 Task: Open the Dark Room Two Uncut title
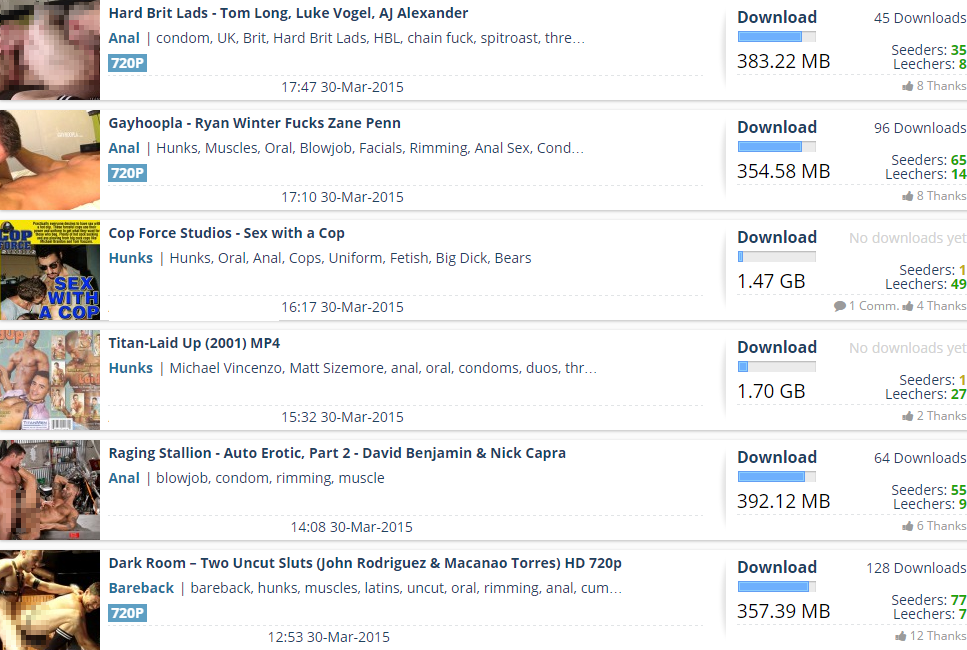365,563
